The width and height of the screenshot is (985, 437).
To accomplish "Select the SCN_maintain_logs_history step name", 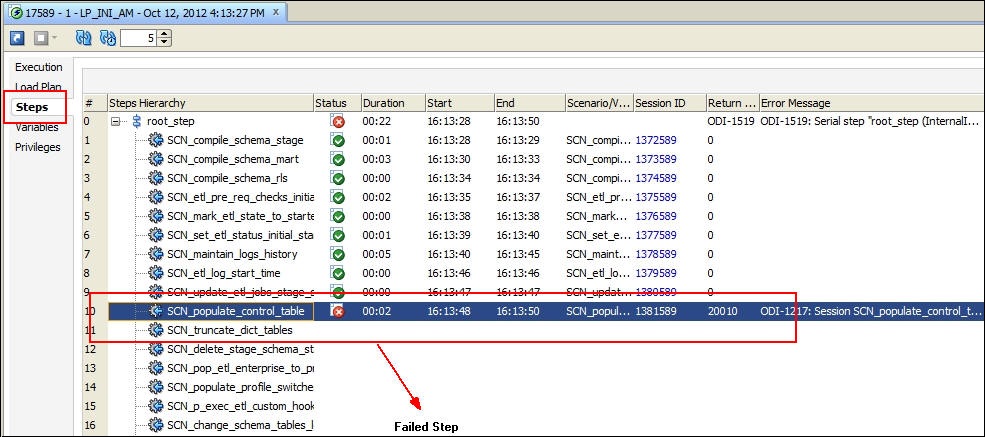I will pos(232,254).
